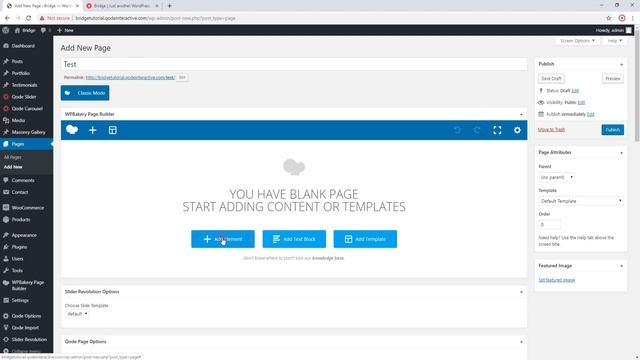Open the Template dropdown

tap(581, 201)
